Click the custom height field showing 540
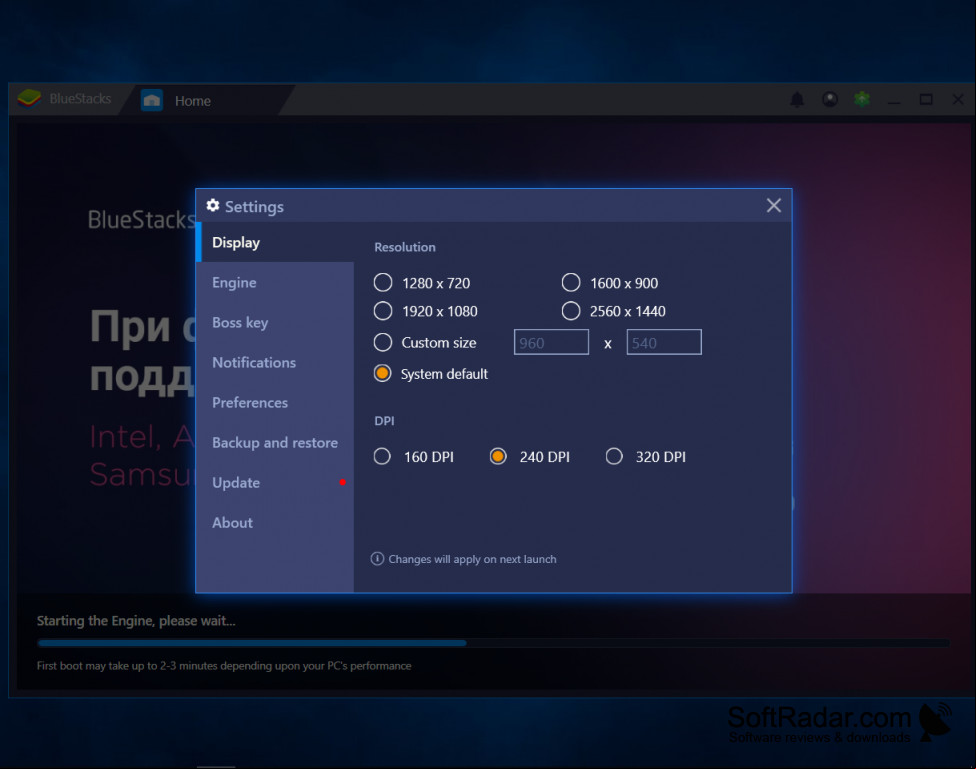 tap(664, 342)
